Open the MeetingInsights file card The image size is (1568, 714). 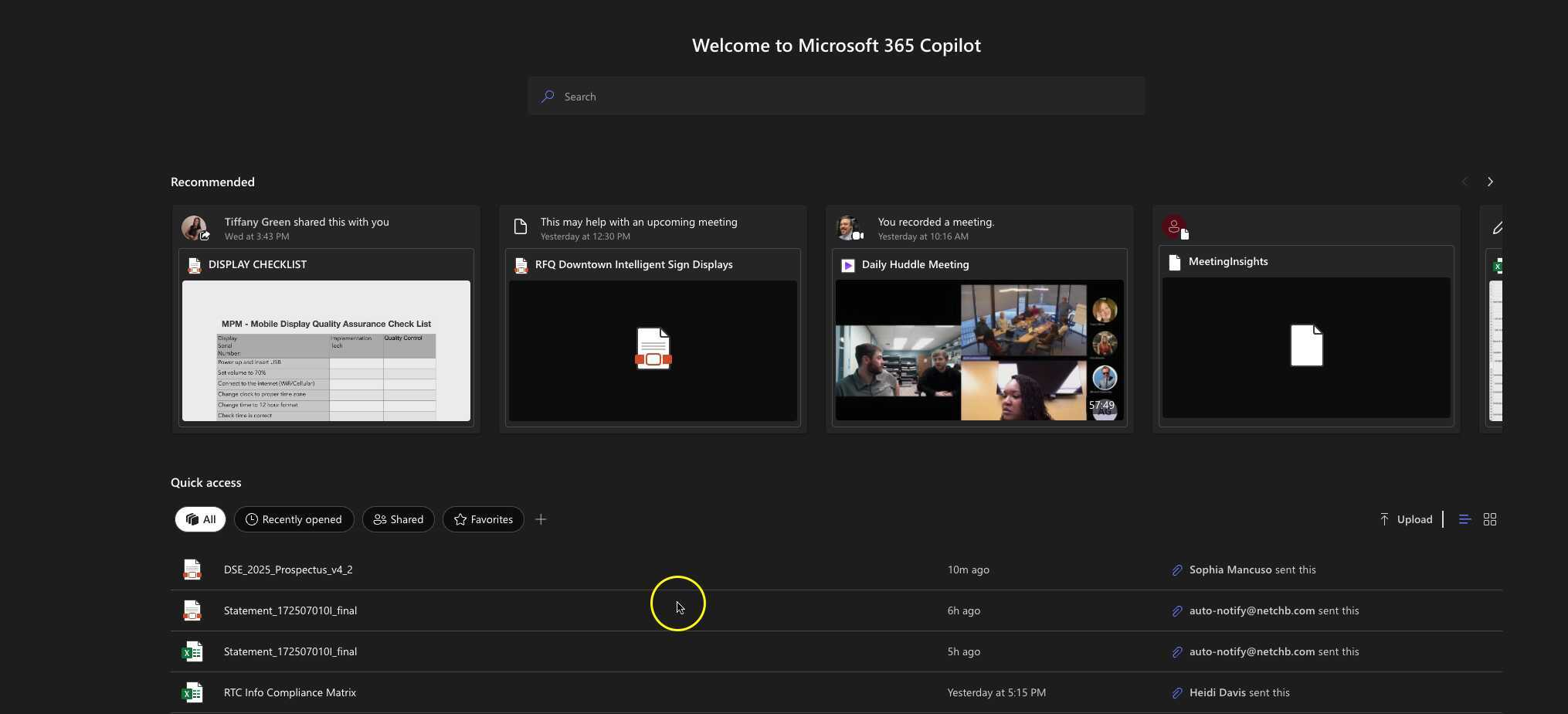click(x=1306, y=347)
